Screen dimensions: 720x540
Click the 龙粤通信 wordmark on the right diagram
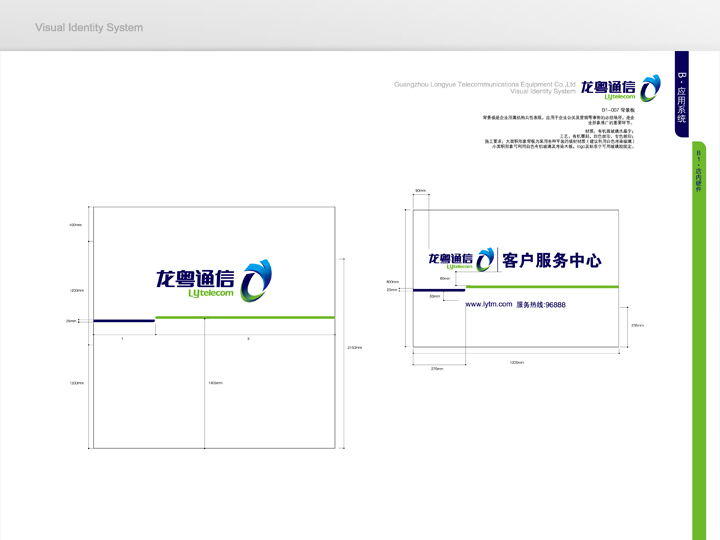tap(450, 259)
